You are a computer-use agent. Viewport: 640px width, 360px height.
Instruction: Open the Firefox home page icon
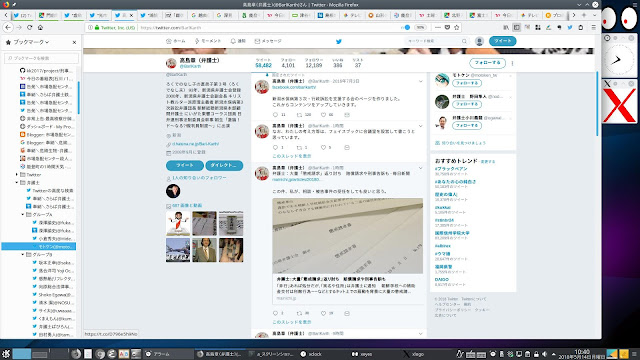[x=40, y=27]
